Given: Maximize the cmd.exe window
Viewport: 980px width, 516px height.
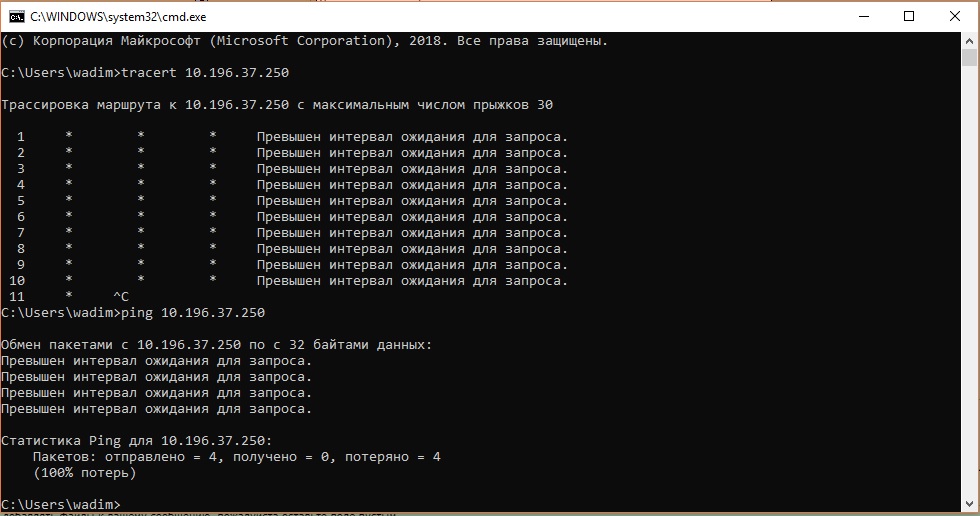Looking at the screenshot, I should pos(909,16).
